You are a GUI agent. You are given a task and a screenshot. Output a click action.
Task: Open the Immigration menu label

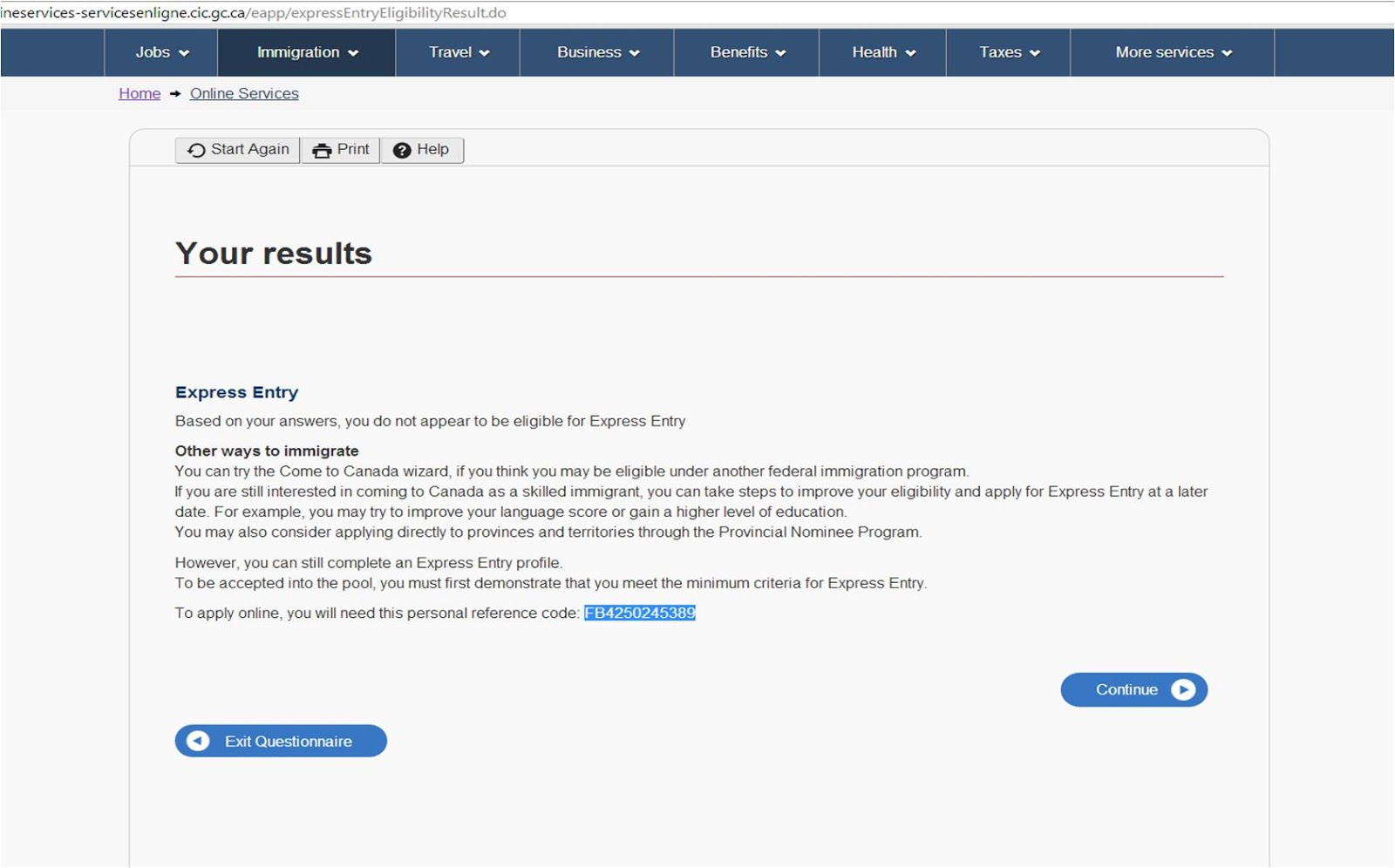(x=298, y=52)
